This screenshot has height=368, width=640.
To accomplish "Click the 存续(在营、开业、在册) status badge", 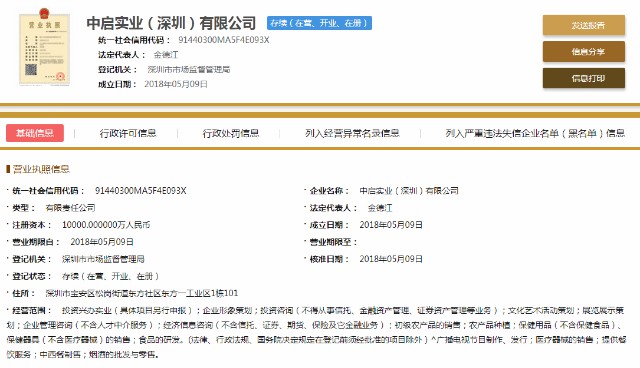I will pos(319,23).
